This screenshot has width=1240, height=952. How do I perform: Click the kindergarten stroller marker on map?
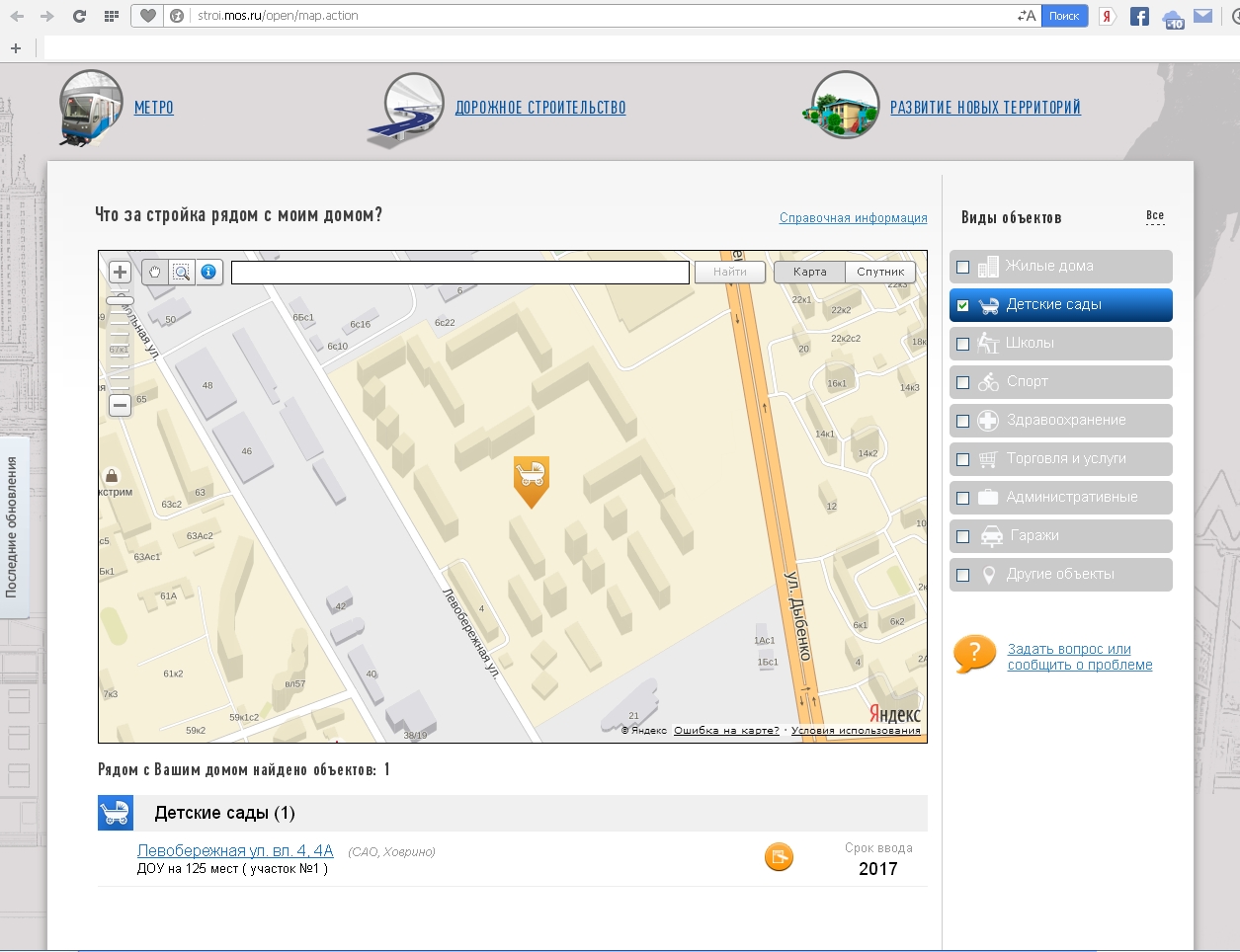[x=532, y=477]
